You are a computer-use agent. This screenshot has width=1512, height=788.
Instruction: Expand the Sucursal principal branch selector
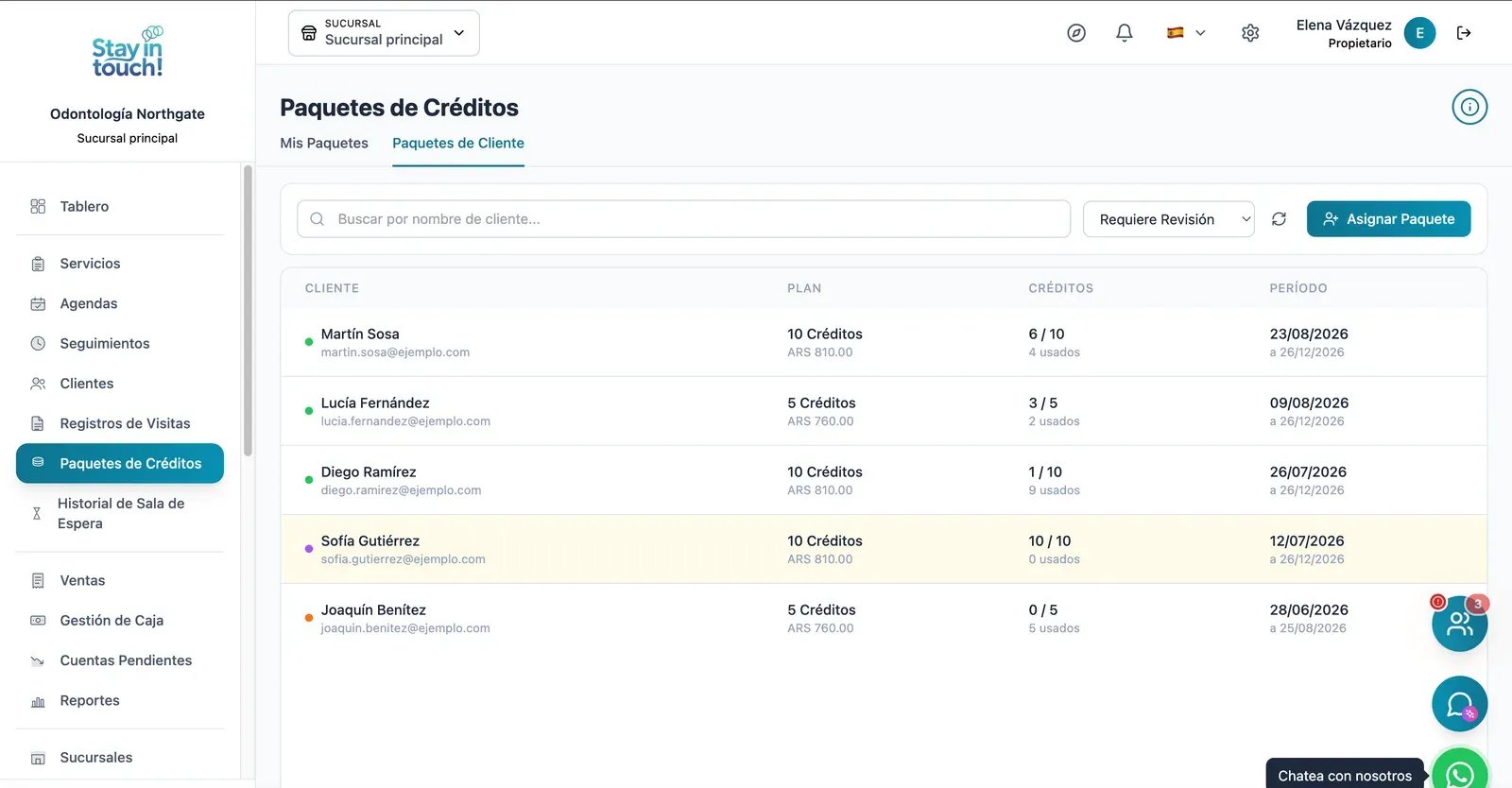(x=384, y=33)
